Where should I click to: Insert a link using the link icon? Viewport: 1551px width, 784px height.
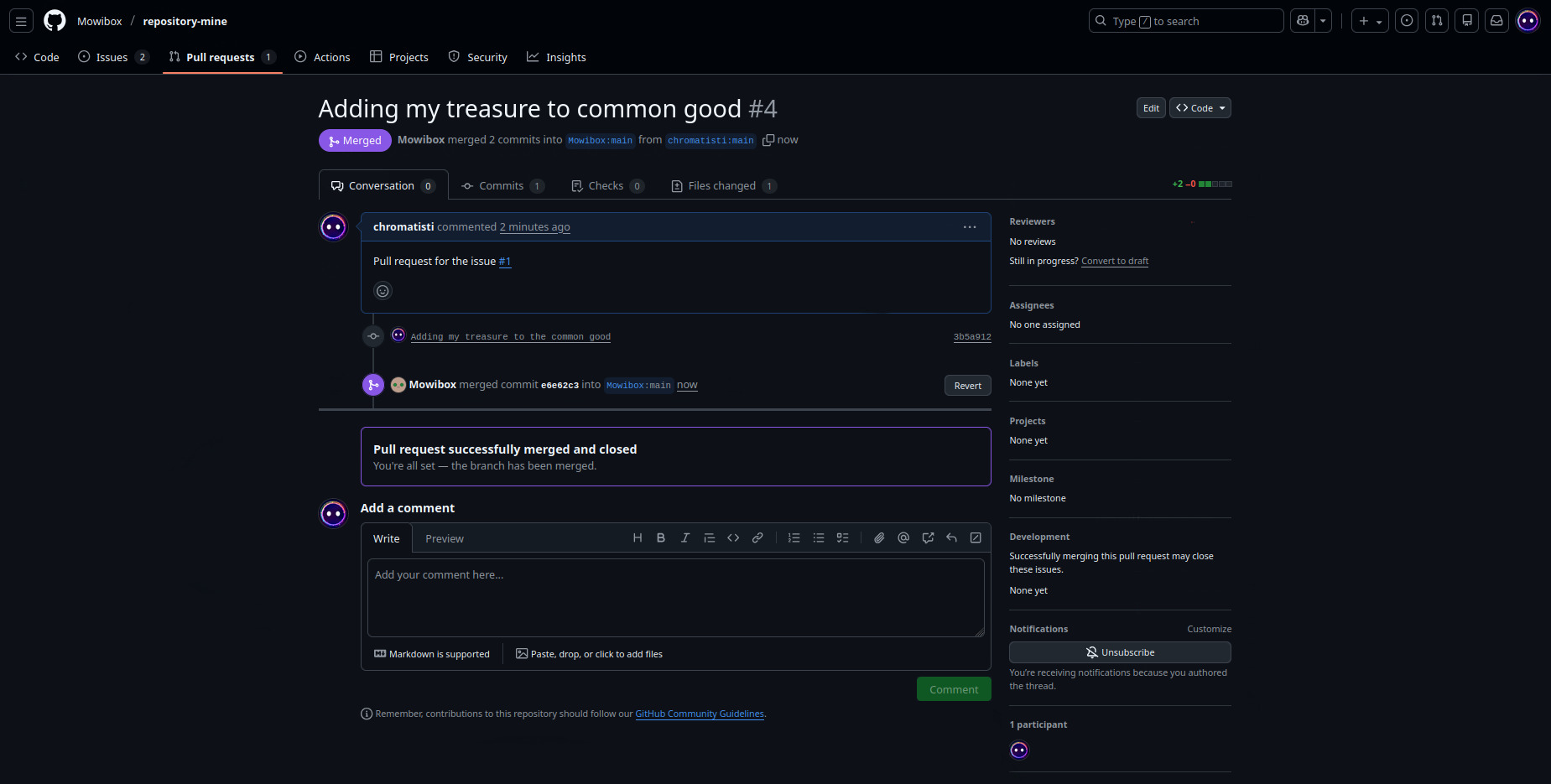pos(757,538)
